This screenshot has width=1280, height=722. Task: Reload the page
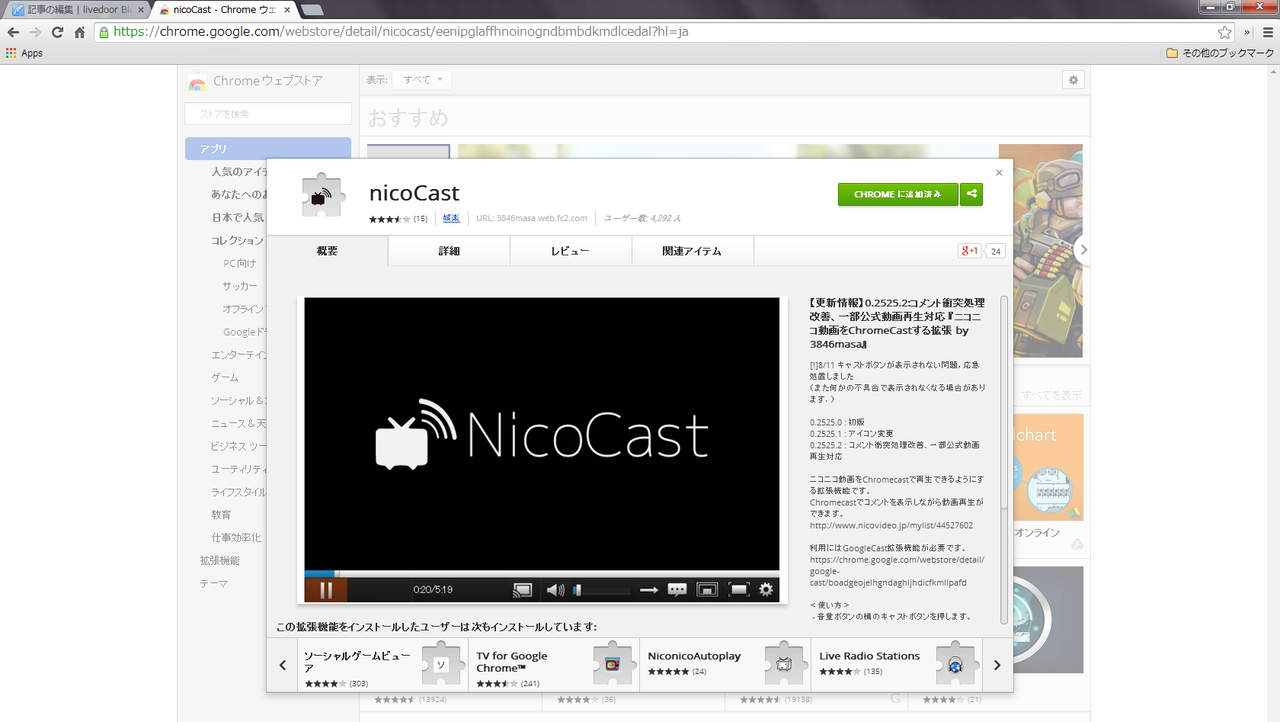pyautogui.click(x=57, y=32)
